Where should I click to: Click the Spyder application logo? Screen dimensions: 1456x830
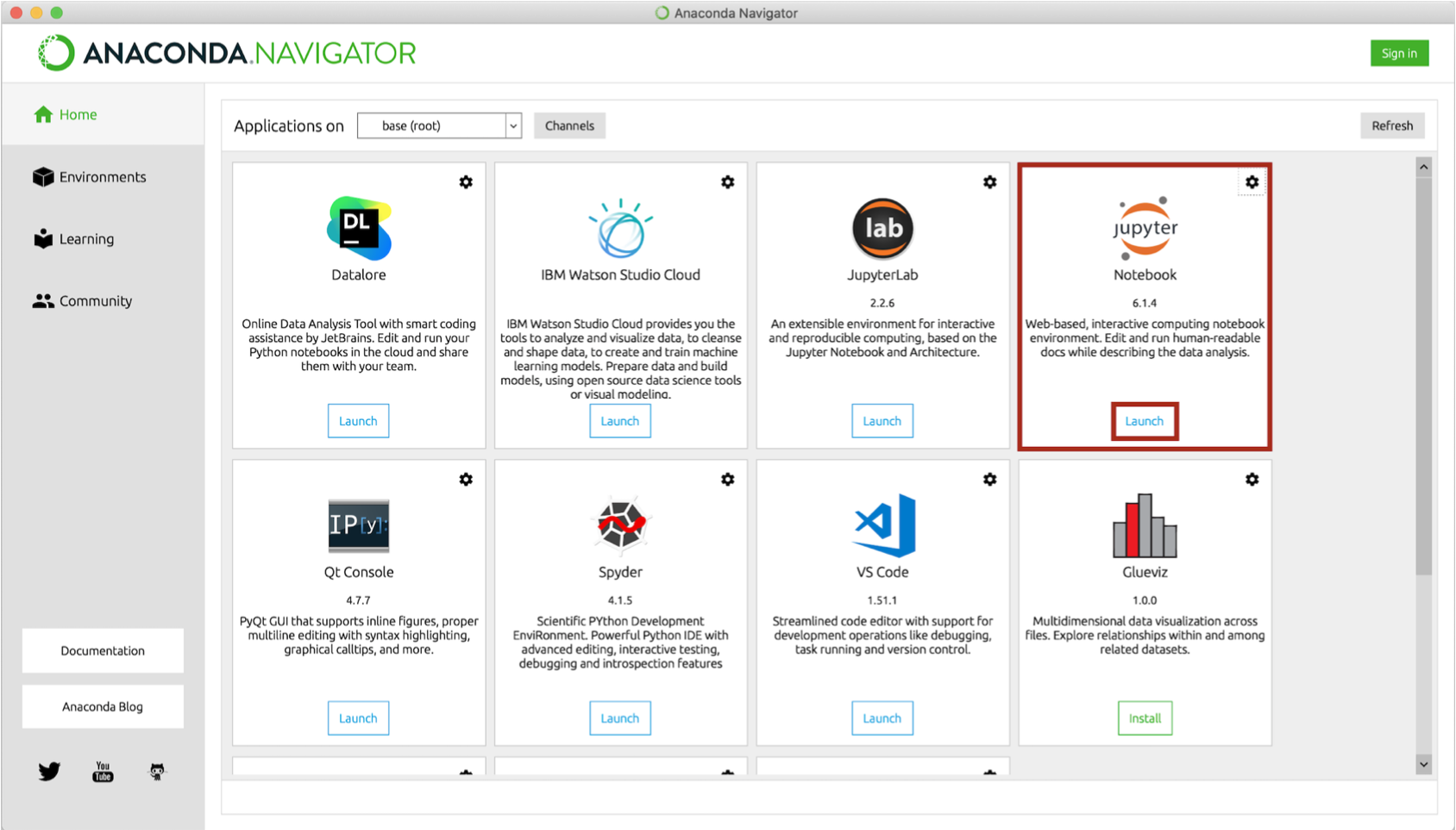point(620,525)
